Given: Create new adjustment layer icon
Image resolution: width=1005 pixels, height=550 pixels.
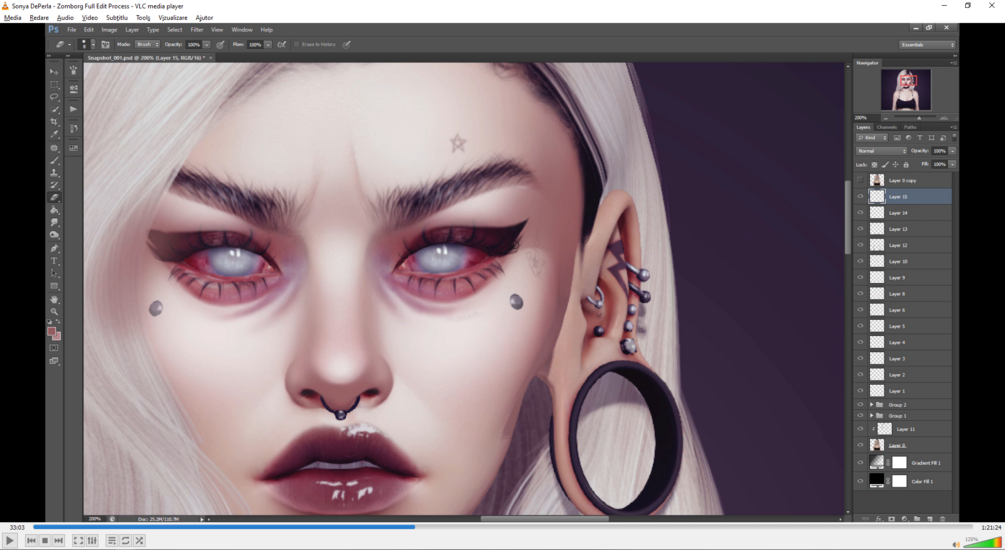Looking at the screenshot, I should point(904,519).
